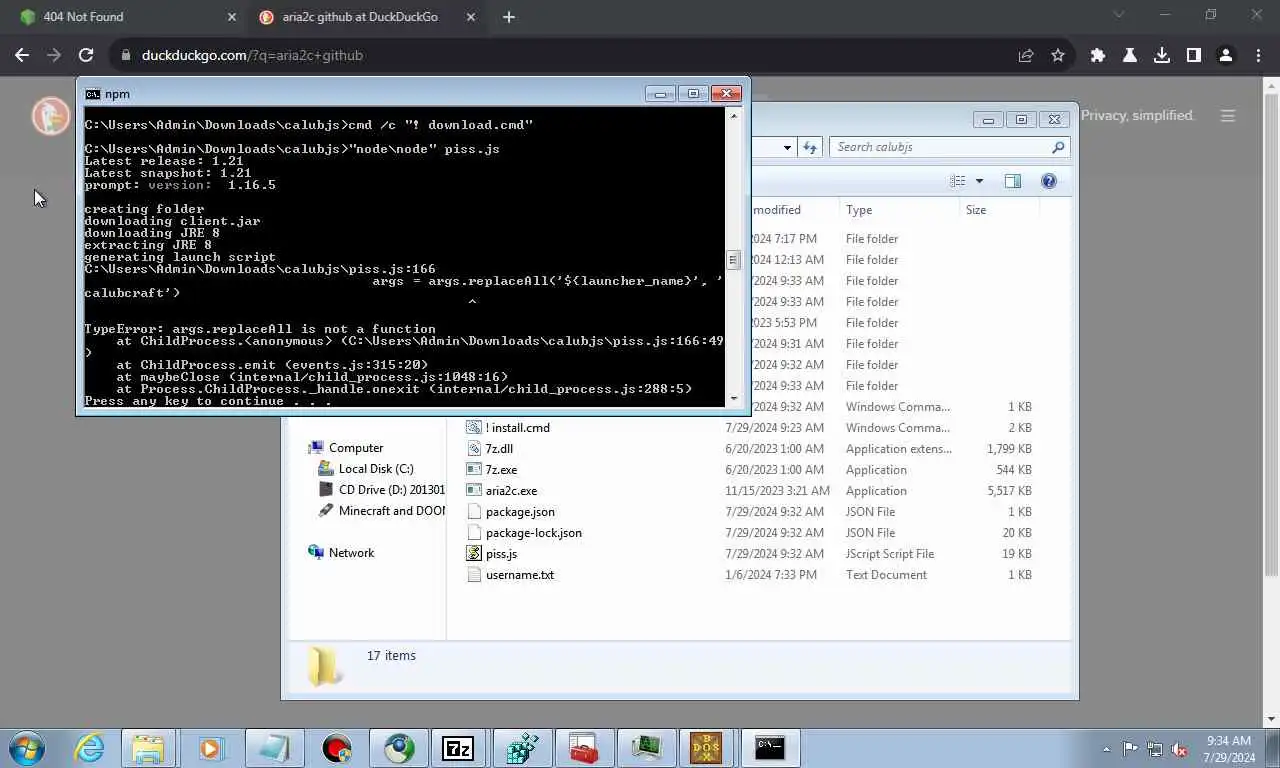The image size is (1280, 768).
Task: Select Minecraft and DOOM drive in tree
Action: 390,511
